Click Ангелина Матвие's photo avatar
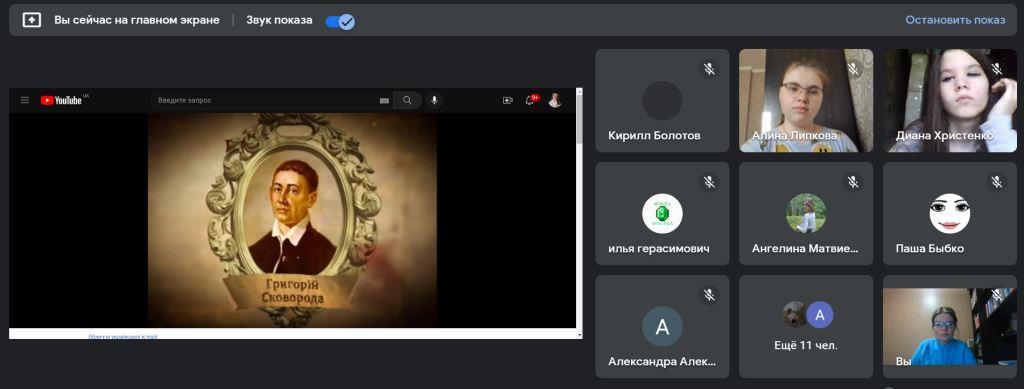 coord(806,213)
